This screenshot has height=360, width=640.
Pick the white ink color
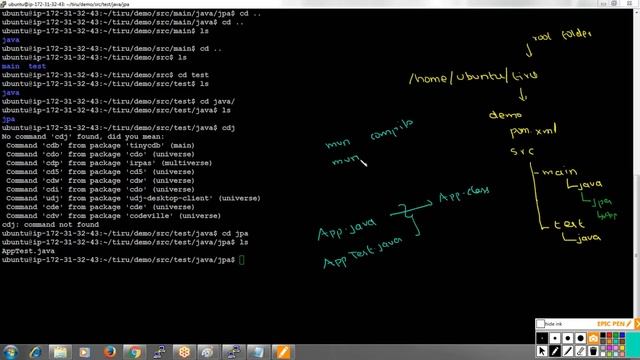(603, 354)
